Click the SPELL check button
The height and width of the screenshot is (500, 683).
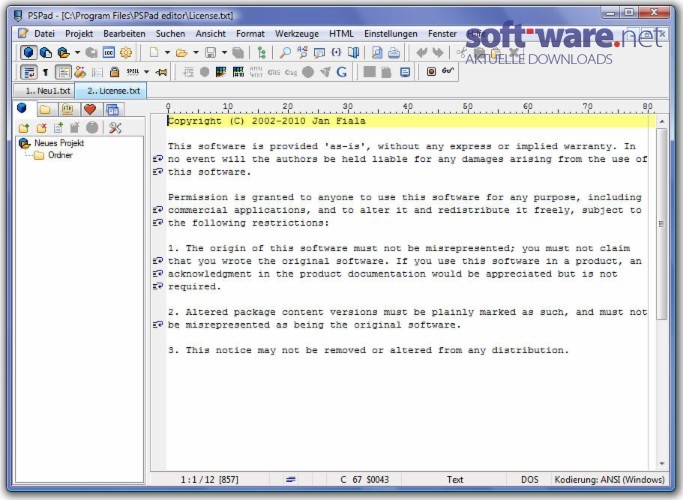point(133,72)
